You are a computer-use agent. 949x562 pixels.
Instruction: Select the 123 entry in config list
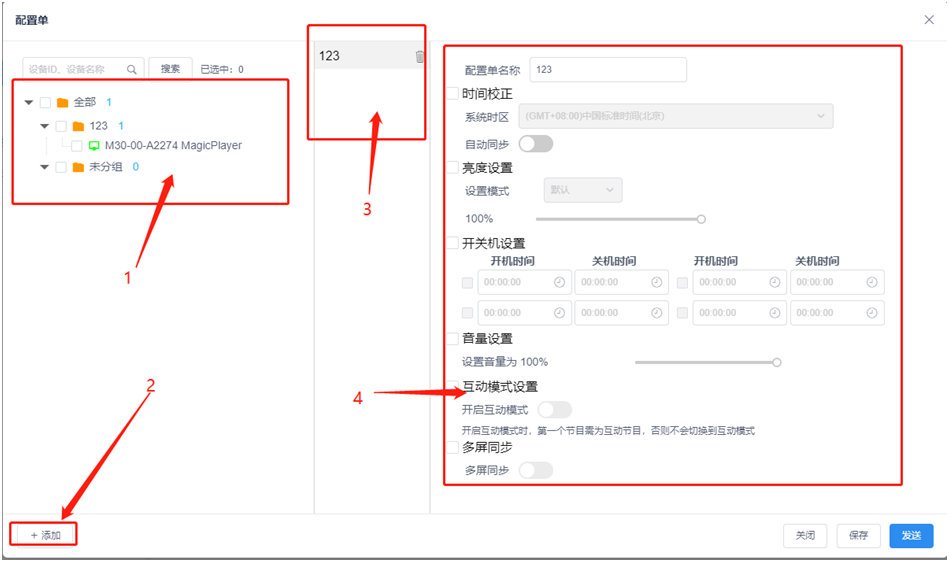click(x=360, y=57)
